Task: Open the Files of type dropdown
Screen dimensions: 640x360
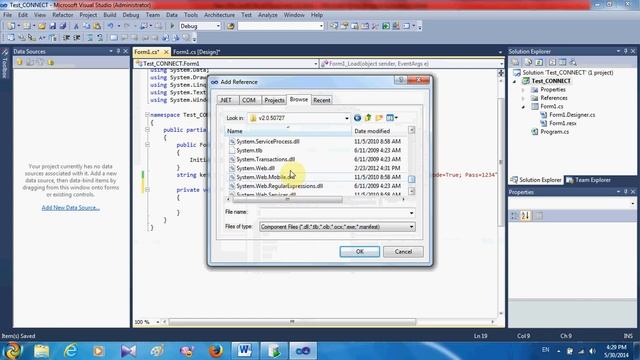Action: [411, 227]
